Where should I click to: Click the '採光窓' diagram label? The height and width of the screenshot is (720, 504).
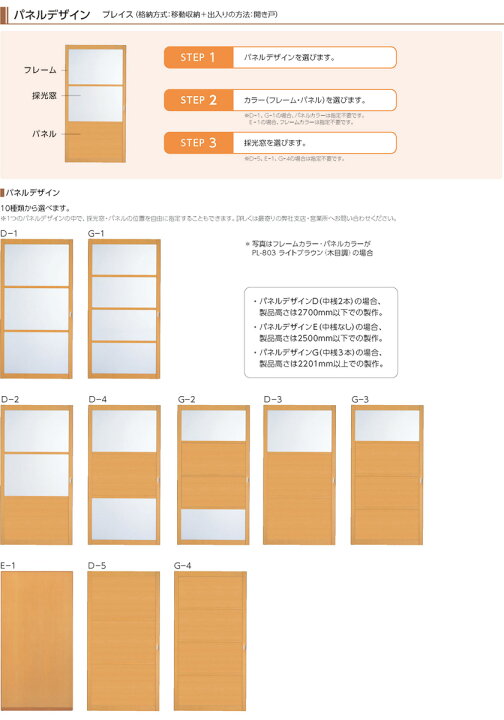[x=45, y=96]
